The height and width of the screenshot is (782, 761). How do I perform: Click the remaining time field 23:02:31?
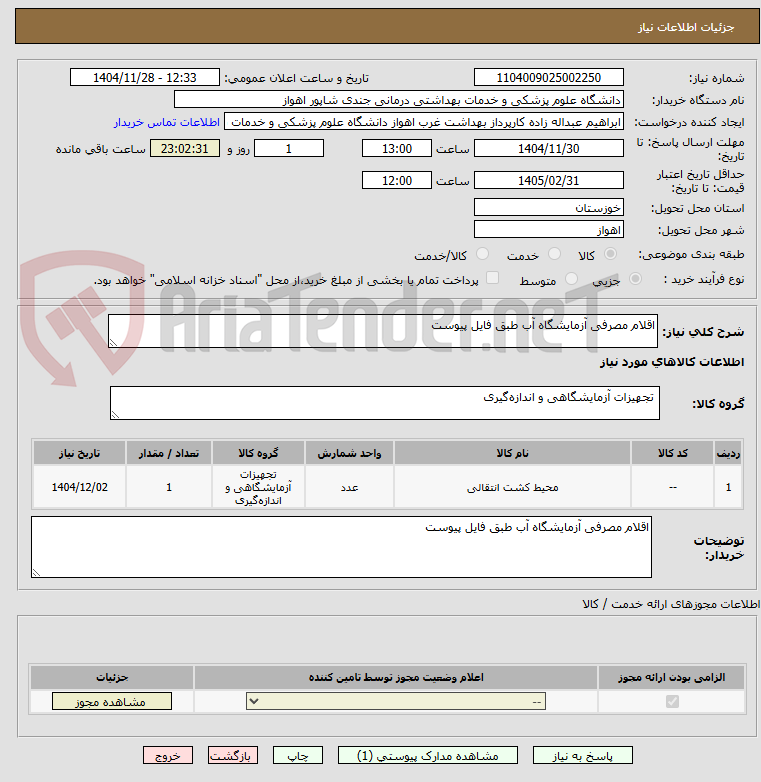click(185, 149)
